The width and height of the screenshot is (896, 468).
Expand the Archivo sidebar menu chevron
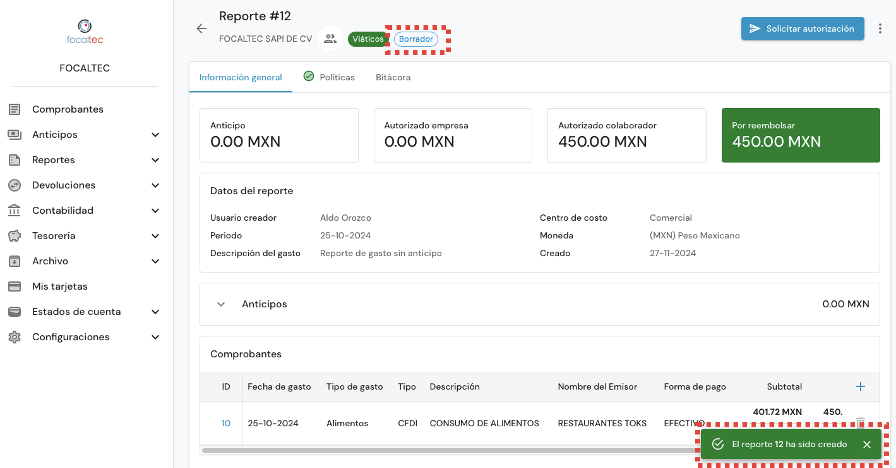tap(155, 261)
